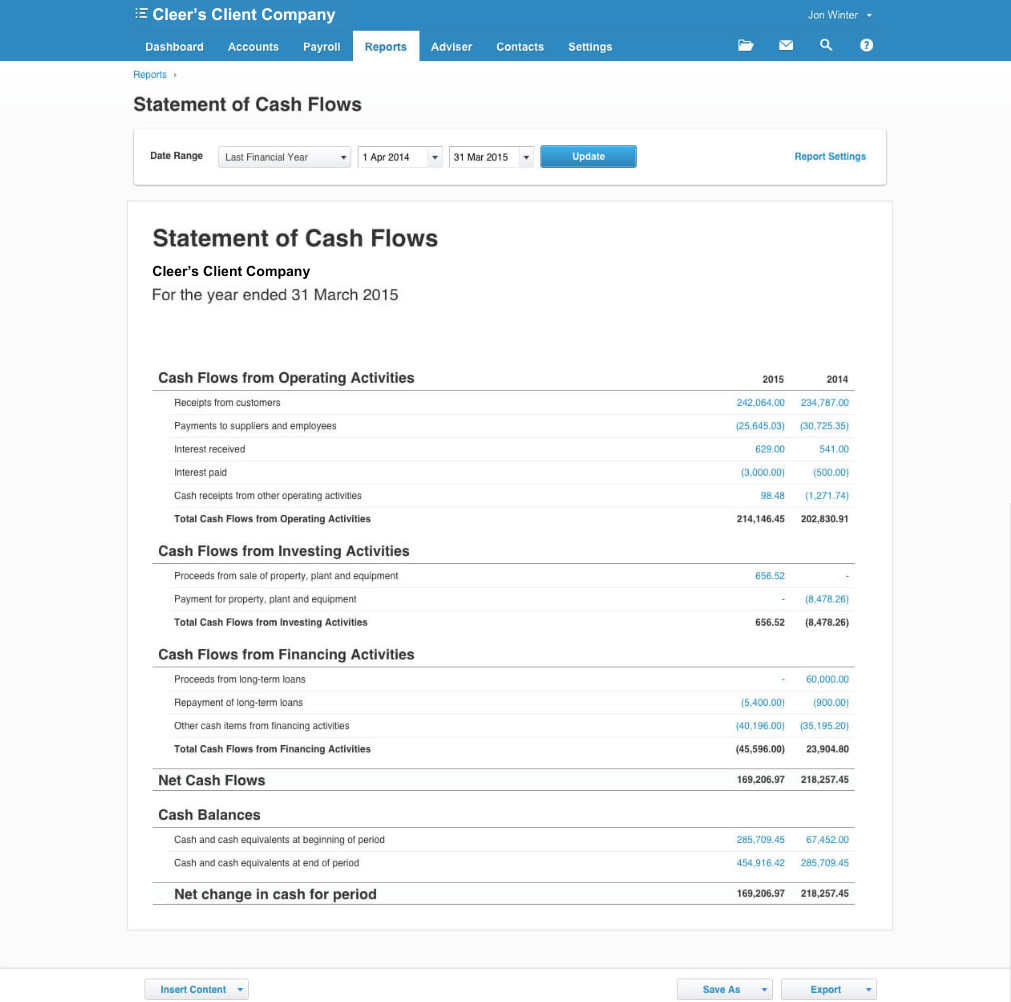
Task: Select the Cash Flows from Operating Activities heading
Action: (x=286, y=378)
